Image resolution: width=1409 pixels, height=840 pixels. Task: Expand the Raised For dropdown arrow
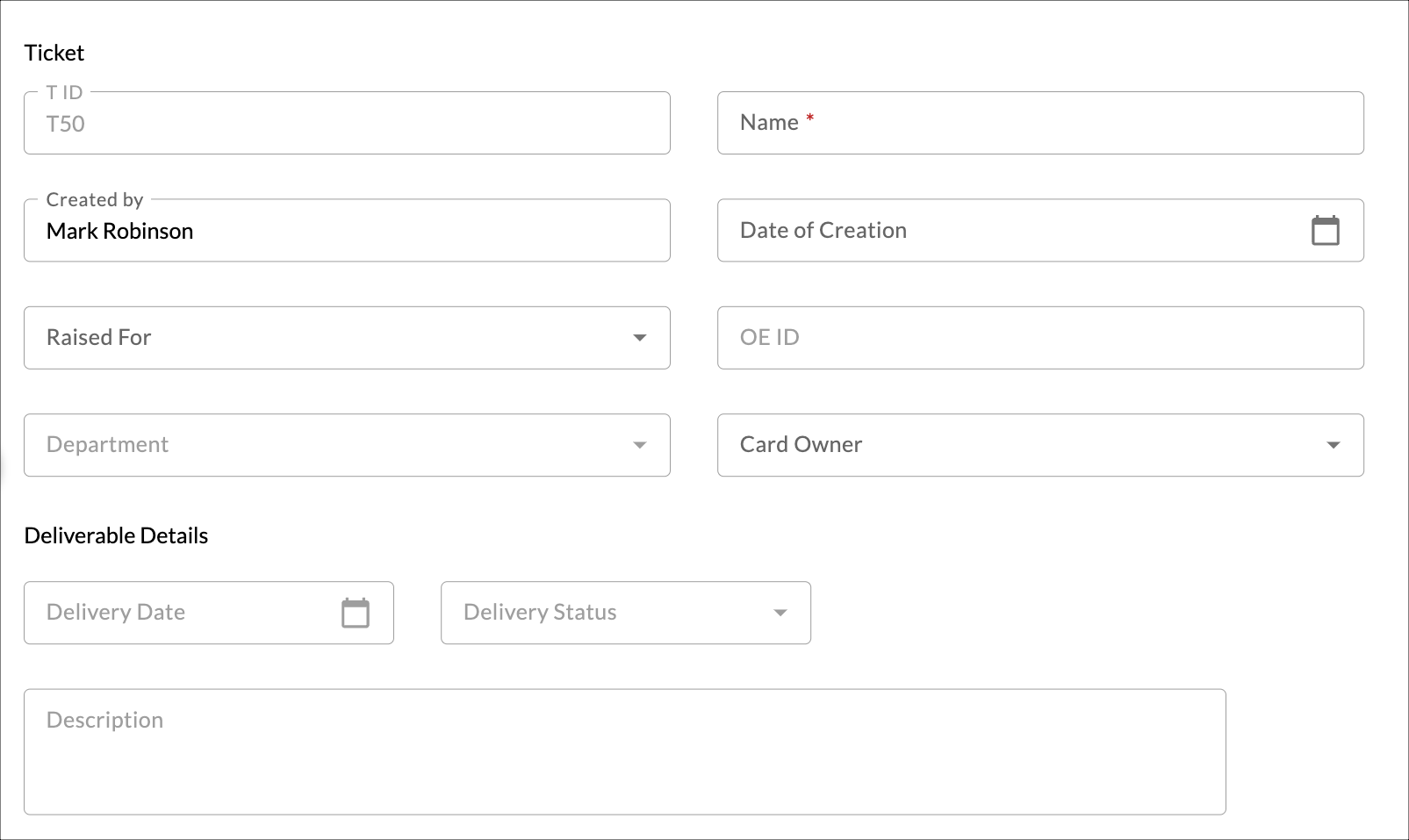click(x=640, y=337)
